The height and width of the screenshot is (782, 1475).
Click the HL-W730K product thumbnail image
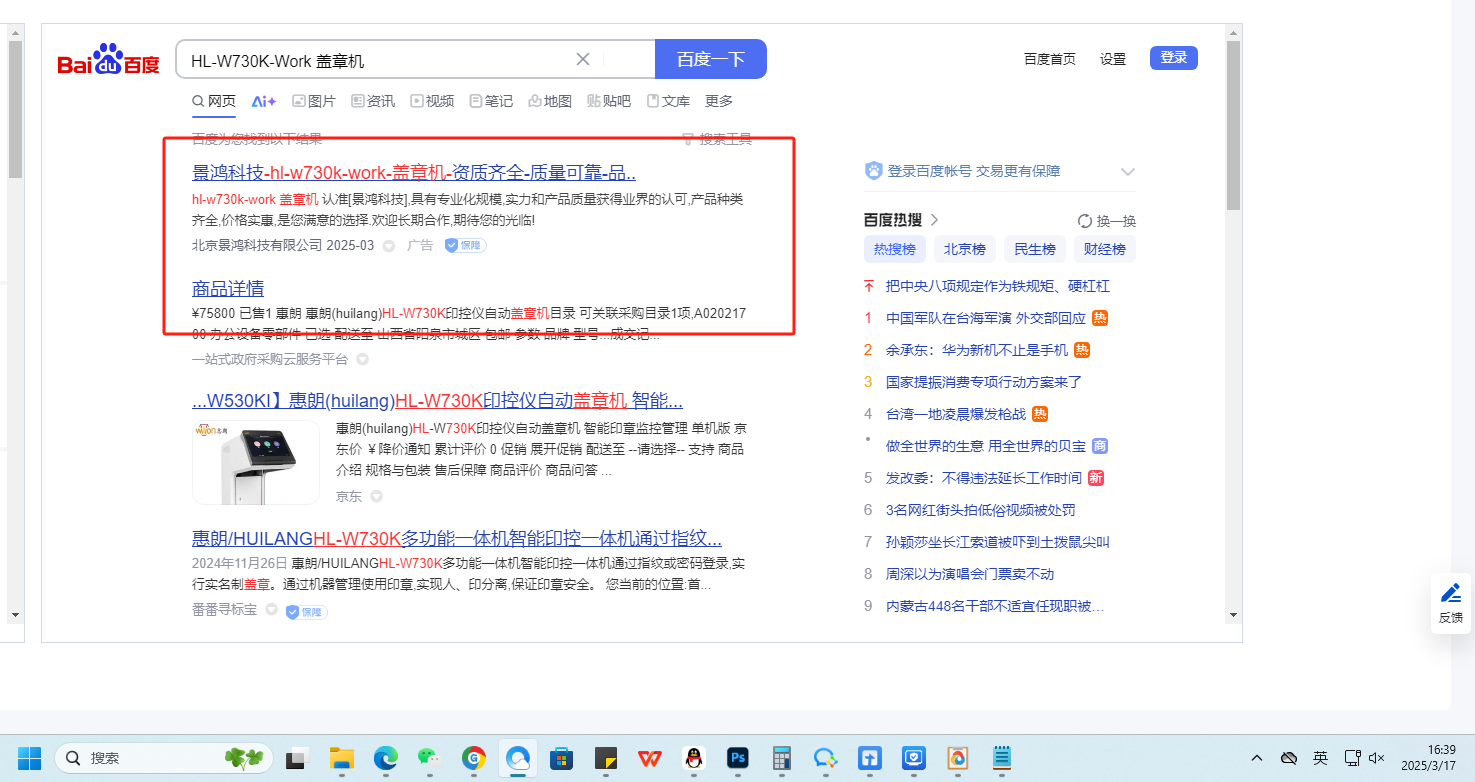(256, 462)
